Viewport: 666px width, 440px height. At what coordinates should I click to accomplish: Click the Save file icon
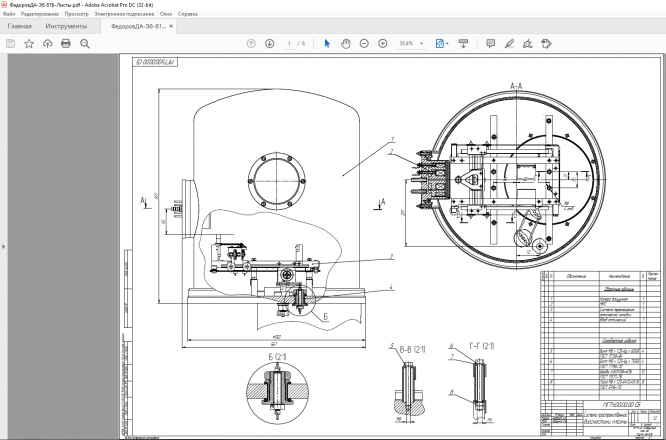coord(10,44)
